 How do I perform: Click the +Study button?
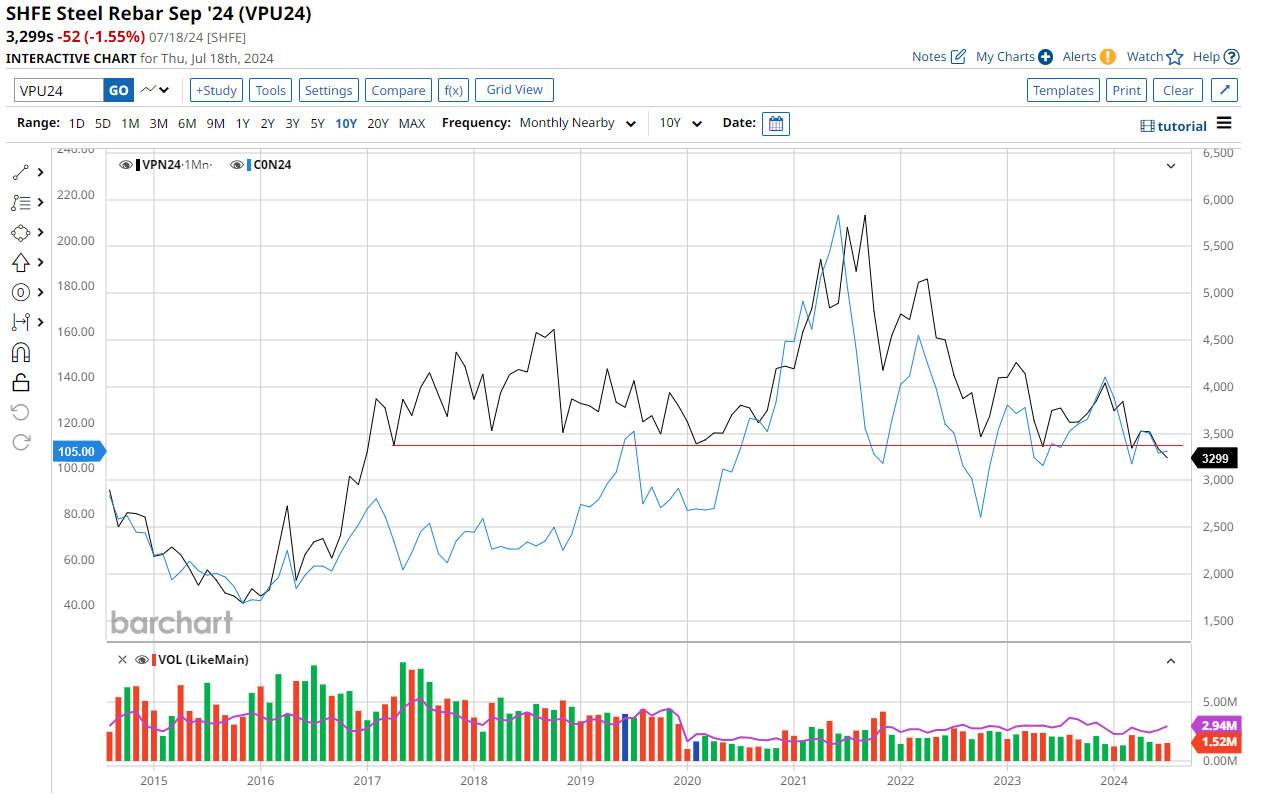pyautogui.click(x=215, y=90)
